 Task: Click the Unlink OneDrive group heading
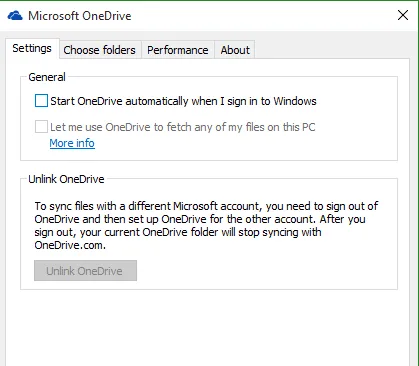(x=66, y=179)
